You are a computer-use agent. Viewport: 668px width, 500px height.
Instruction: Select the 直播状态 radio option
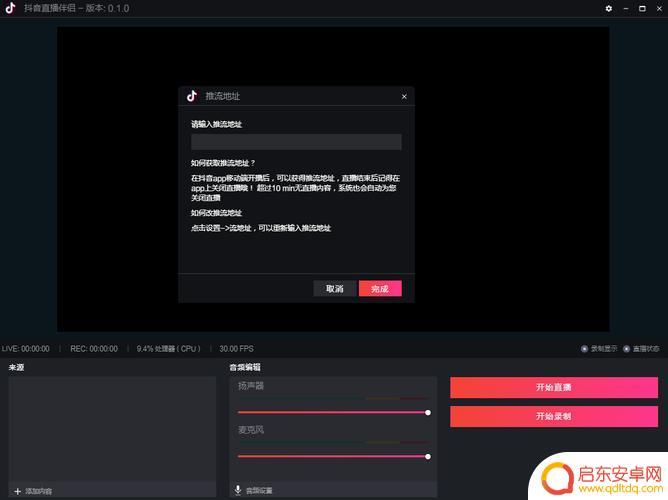tap(626, 349)
